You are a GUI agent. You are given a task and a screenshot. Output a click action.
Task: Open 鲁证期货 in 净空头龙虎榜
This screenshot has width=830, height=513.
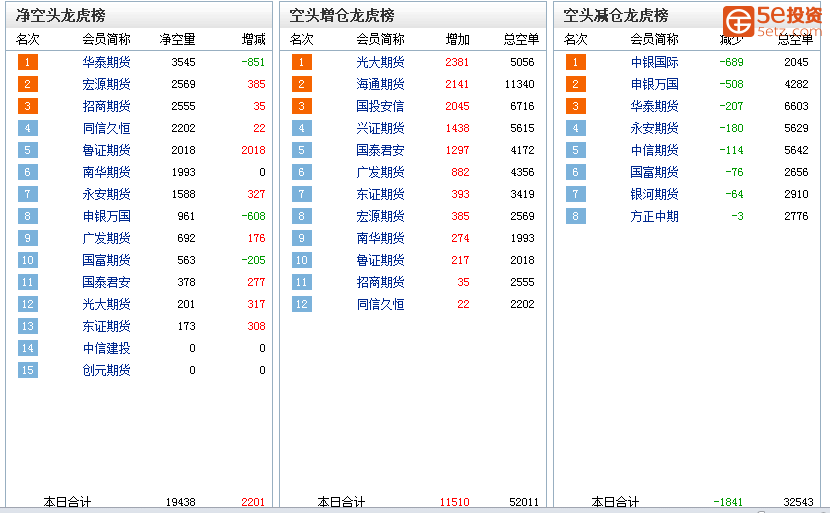click(x=106, y=150)
